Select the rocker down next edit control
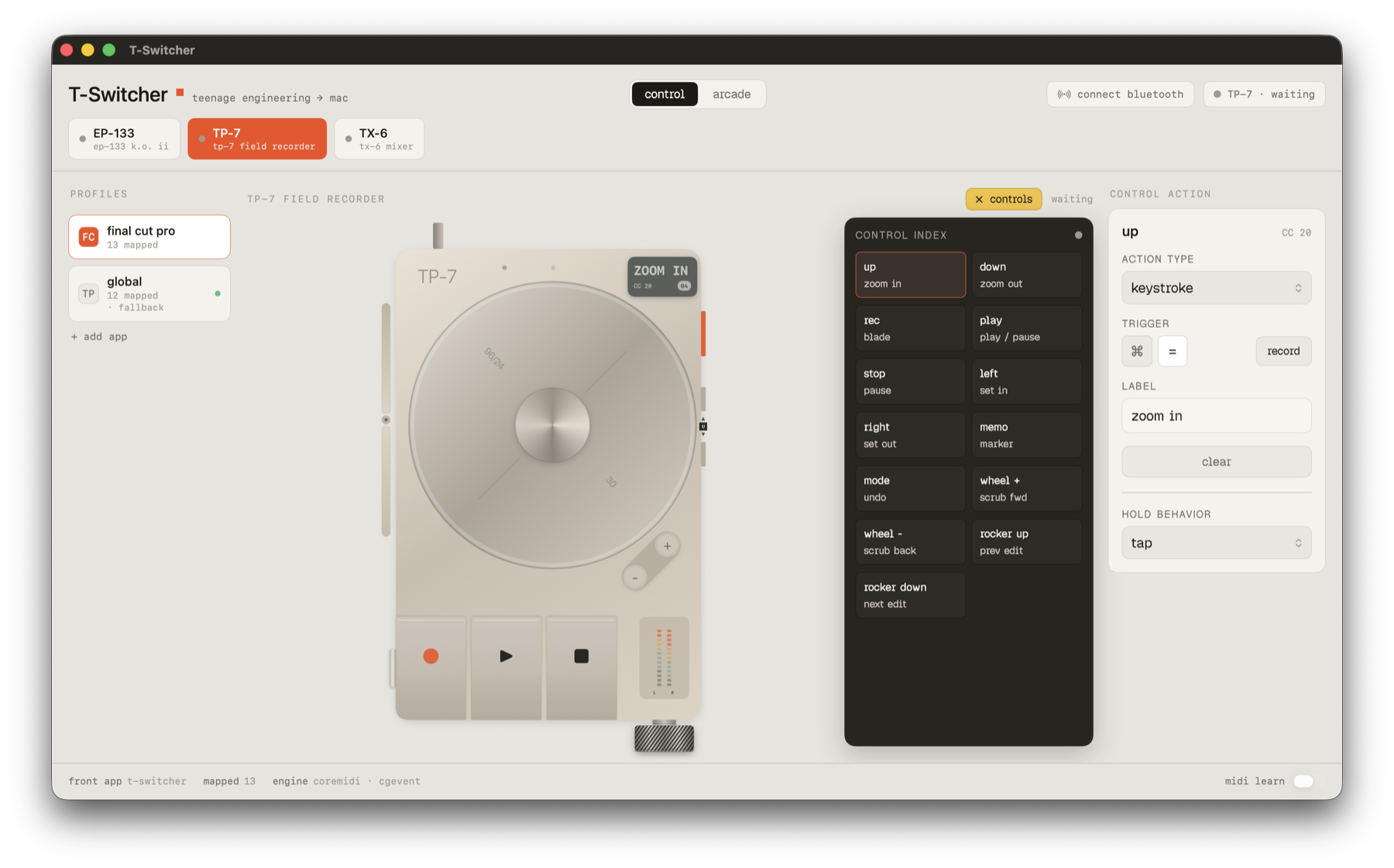The image size is (1394, 868). pyautogui.click(x=910, y=595)
